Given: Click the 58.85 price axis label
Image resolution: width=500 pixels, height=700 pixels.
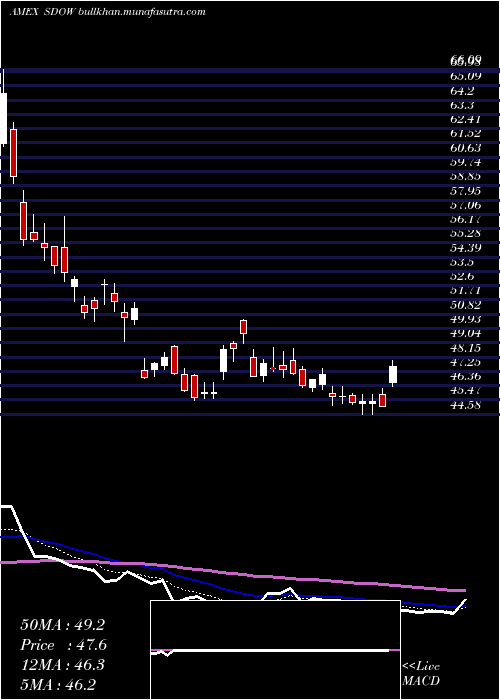Looking at the screenshot, I should click(466, 176).
